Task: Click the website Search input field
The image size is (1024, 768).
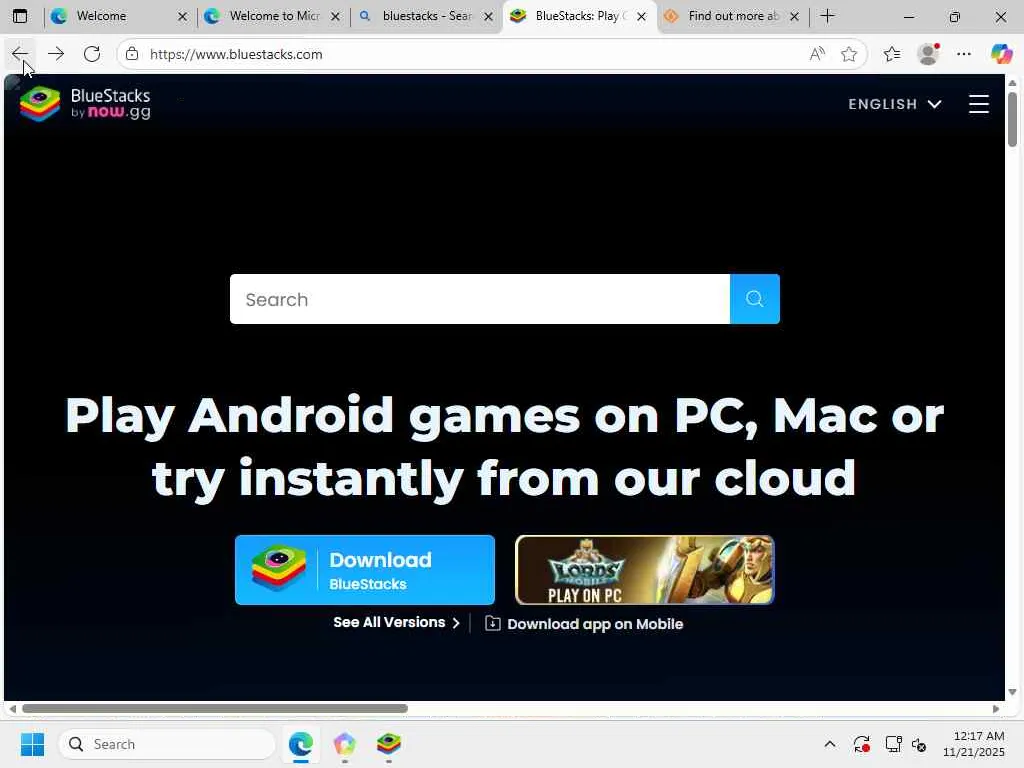Action: (x=480, y=299)
